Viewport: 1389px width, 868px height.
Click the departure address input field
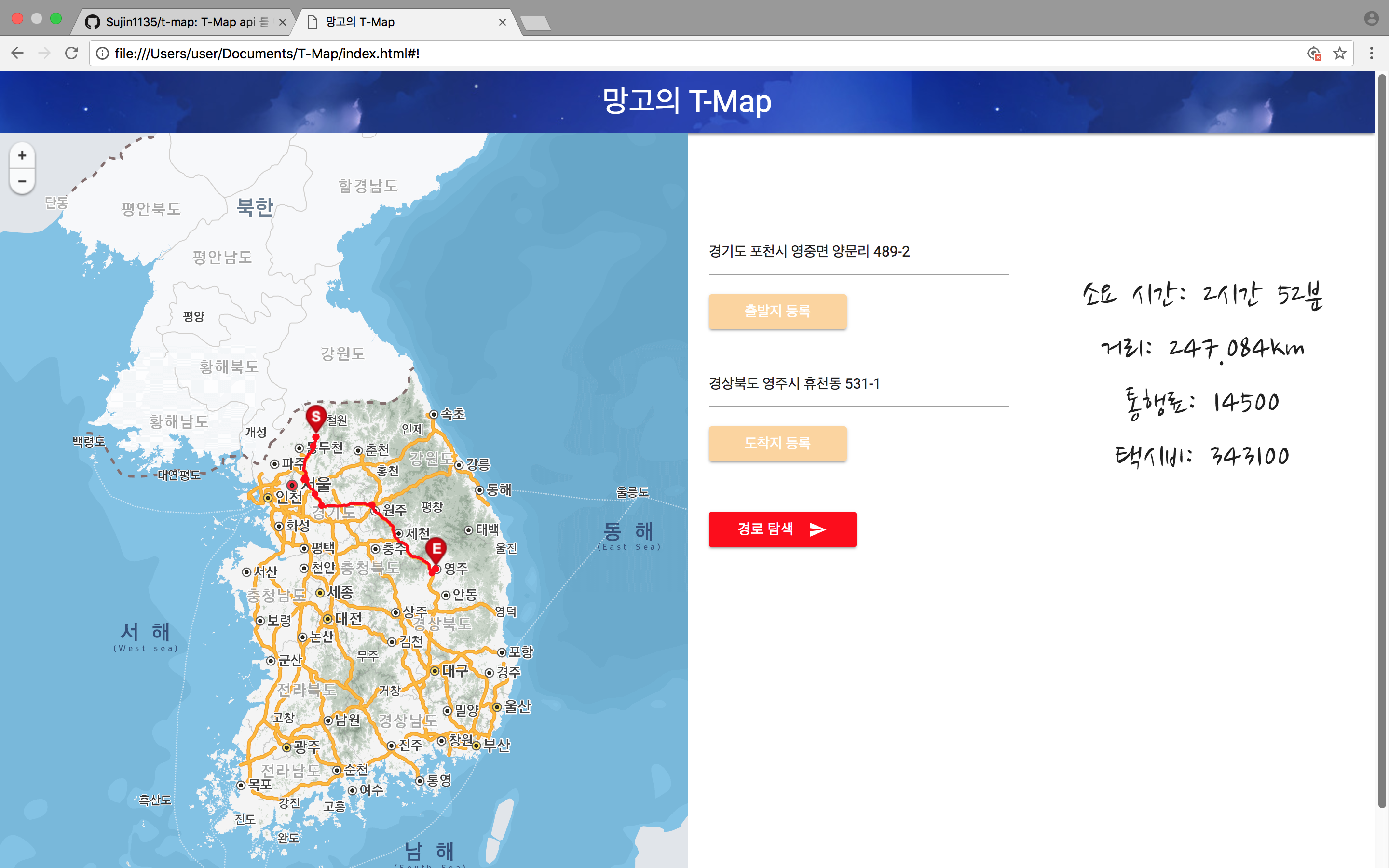(x=858, y=252)
